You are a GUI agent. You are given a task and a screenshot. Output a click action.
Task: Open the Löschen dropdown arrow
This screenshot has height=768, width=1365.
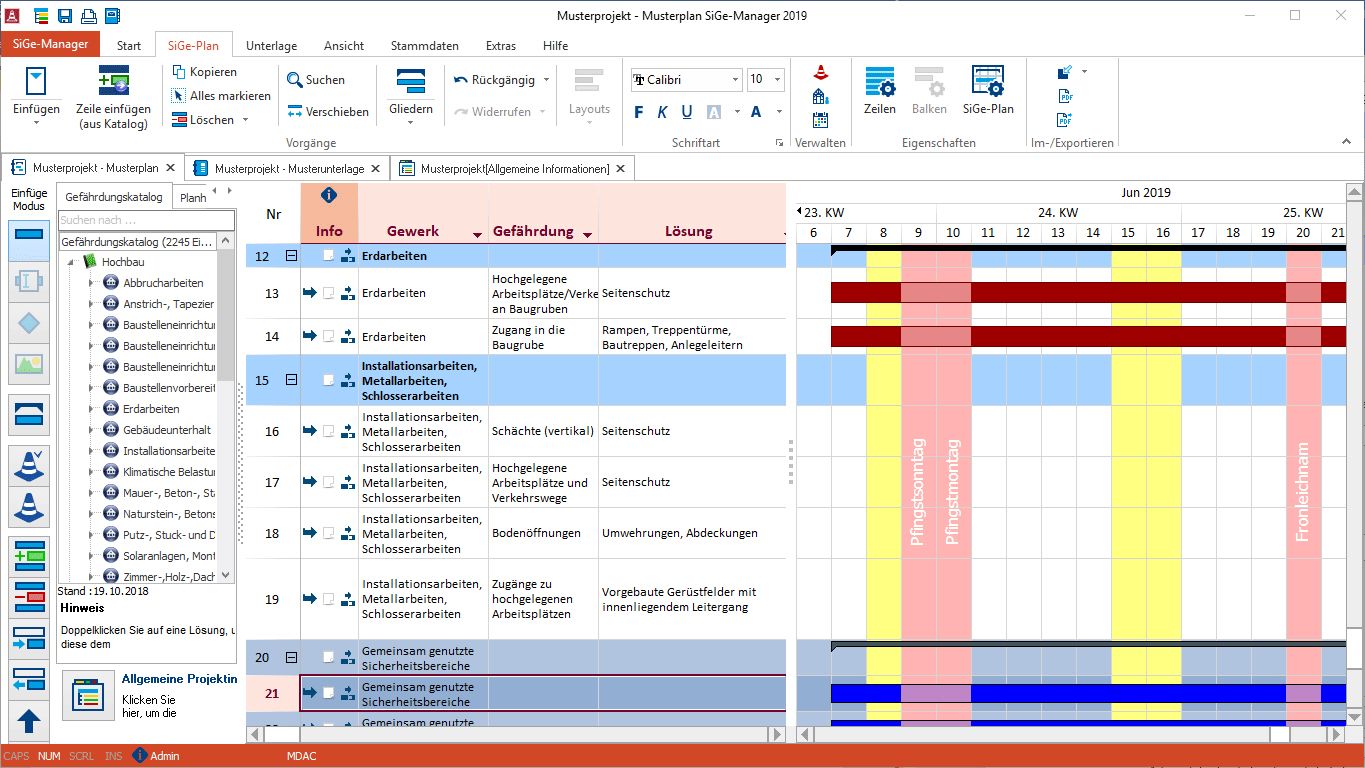[245, 120]
